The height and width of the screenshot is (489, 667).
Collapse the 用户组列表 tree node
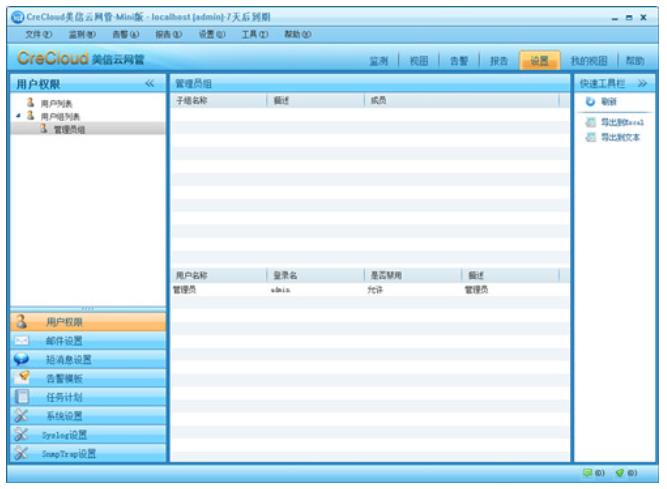click(19, 116)
